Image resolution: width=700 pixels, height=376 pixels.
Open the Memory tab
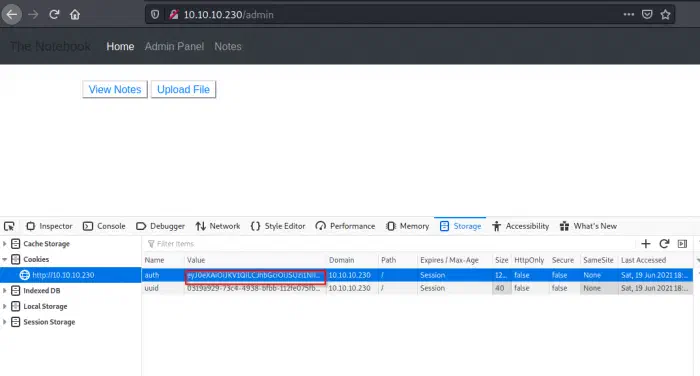point(408,226)
